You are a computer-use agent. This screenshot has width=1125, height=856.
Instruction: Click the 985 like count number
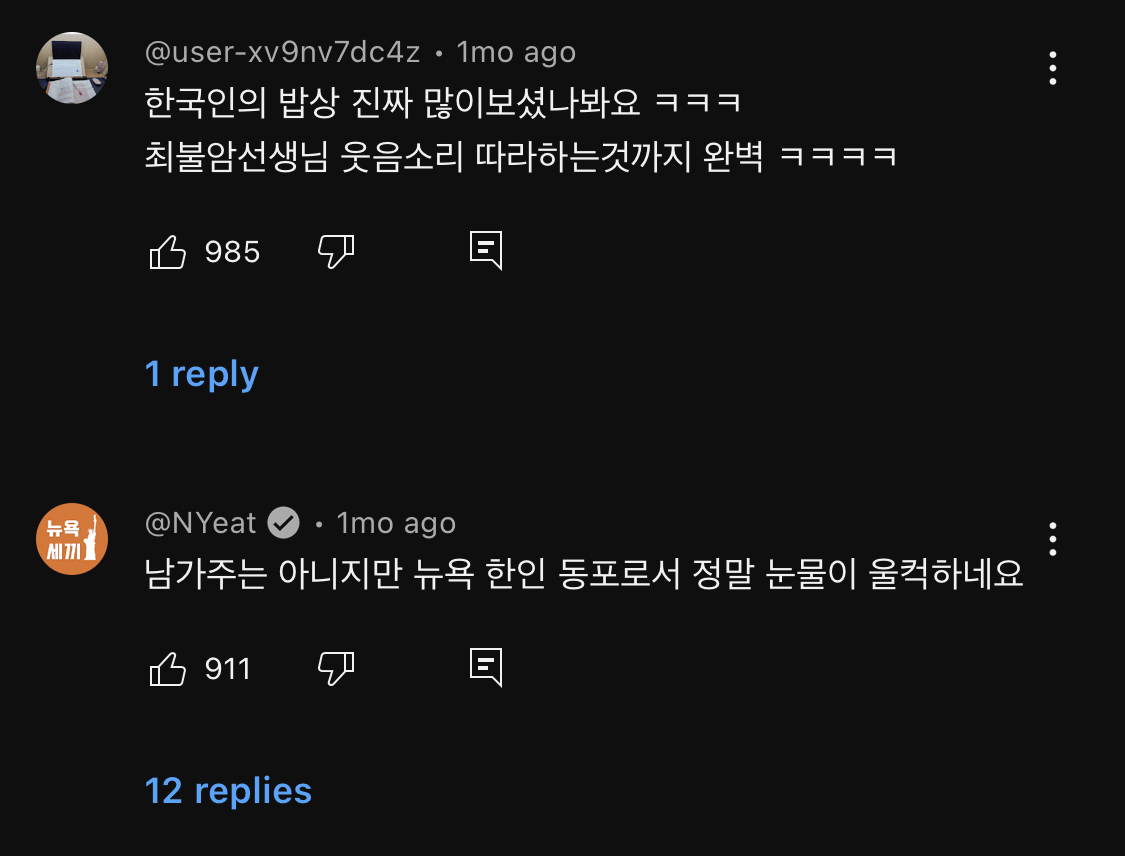(232, 252)
